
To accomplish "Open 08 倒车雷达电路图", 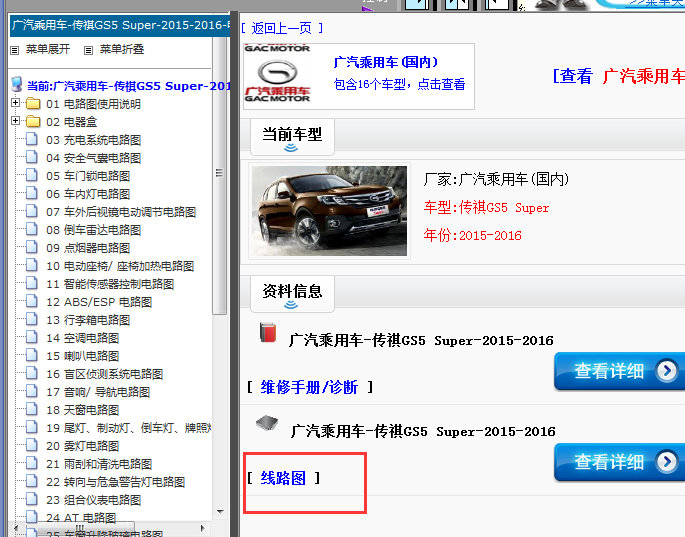I will 93,230.
